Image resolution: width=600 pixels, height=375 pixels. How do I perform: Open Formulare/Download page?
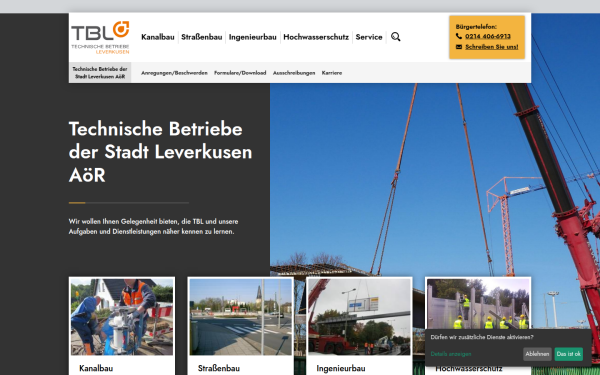[240, 73]
